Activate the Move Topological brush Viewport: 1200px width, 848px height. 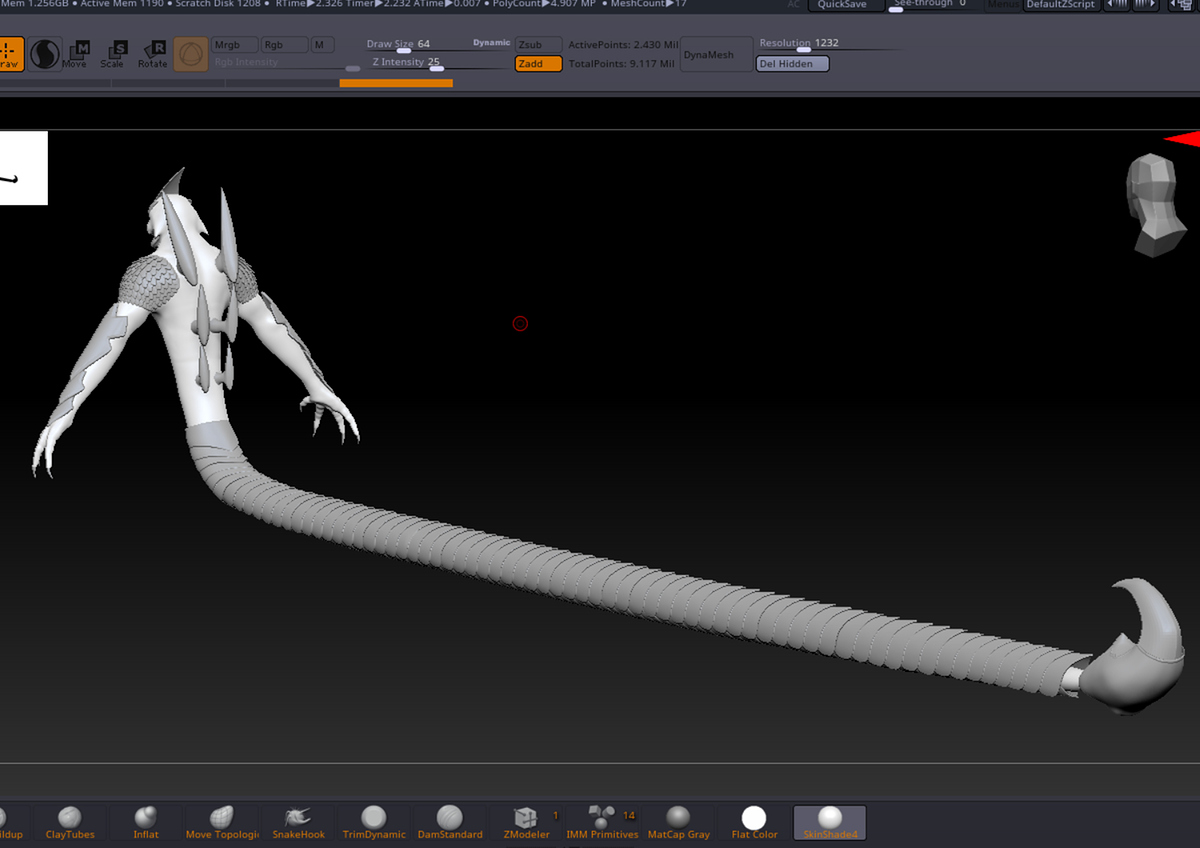222,822
